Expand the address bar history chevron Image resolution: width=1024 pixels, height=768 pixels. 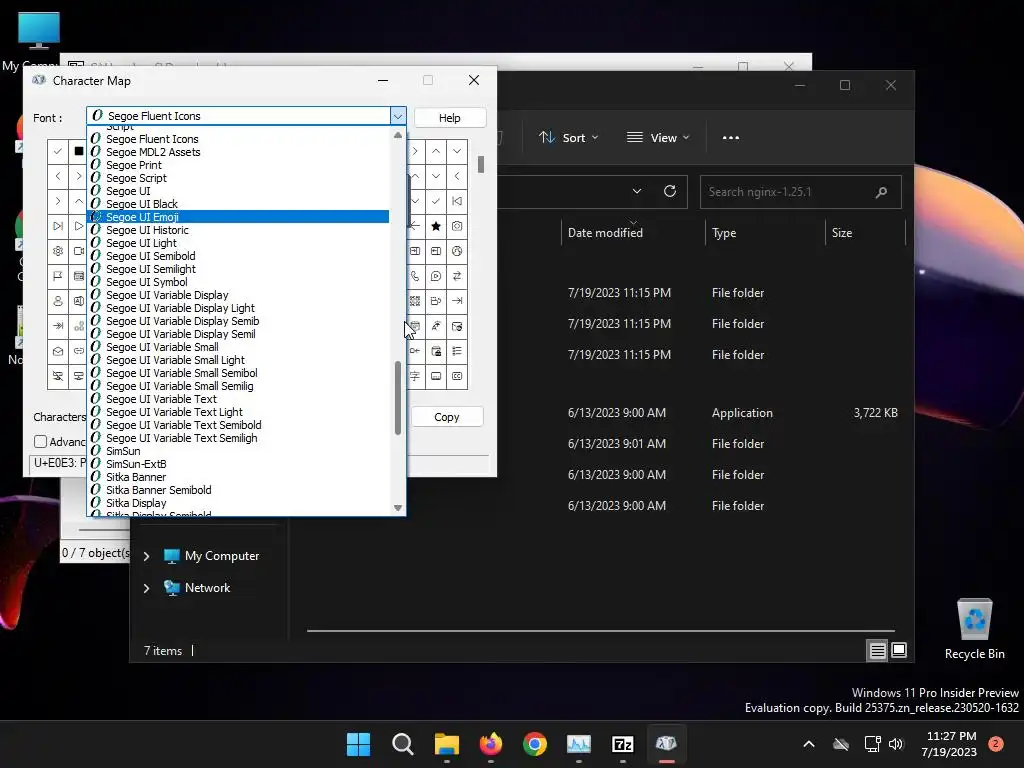pos(637,191)
